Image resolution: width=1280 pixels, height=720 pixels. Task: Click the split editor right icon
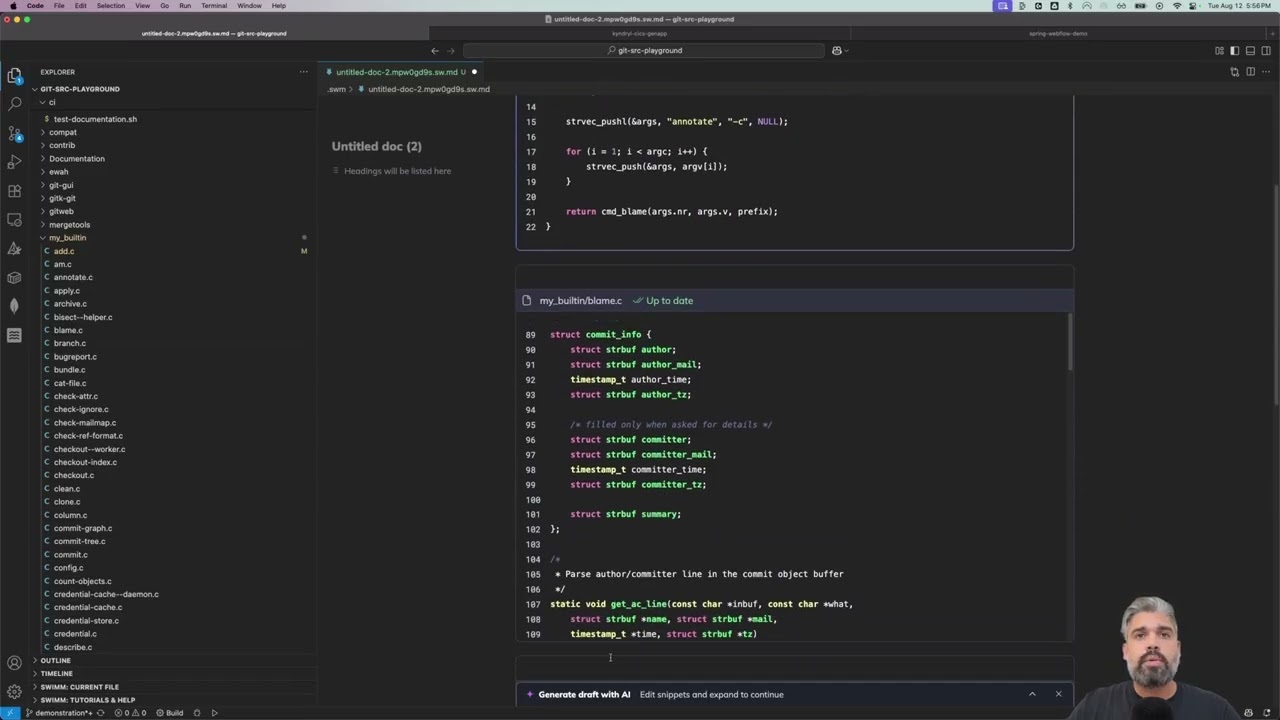(x=1250, y=72)
